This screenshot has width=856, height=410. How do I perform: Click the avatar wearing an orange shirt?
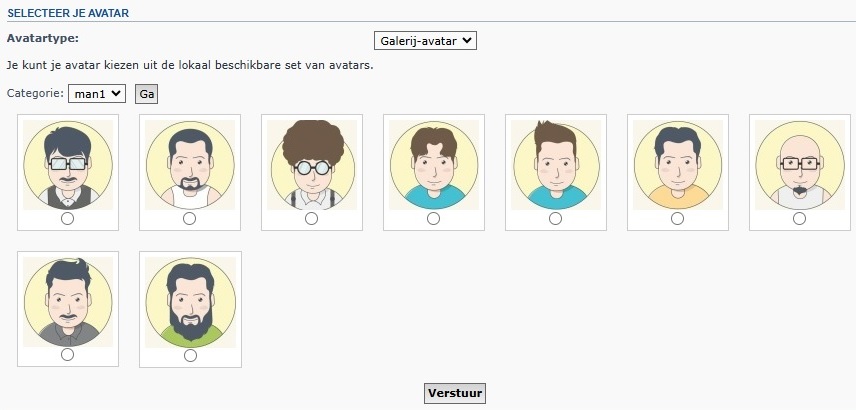pyautogui.click(x=677, y=165)
